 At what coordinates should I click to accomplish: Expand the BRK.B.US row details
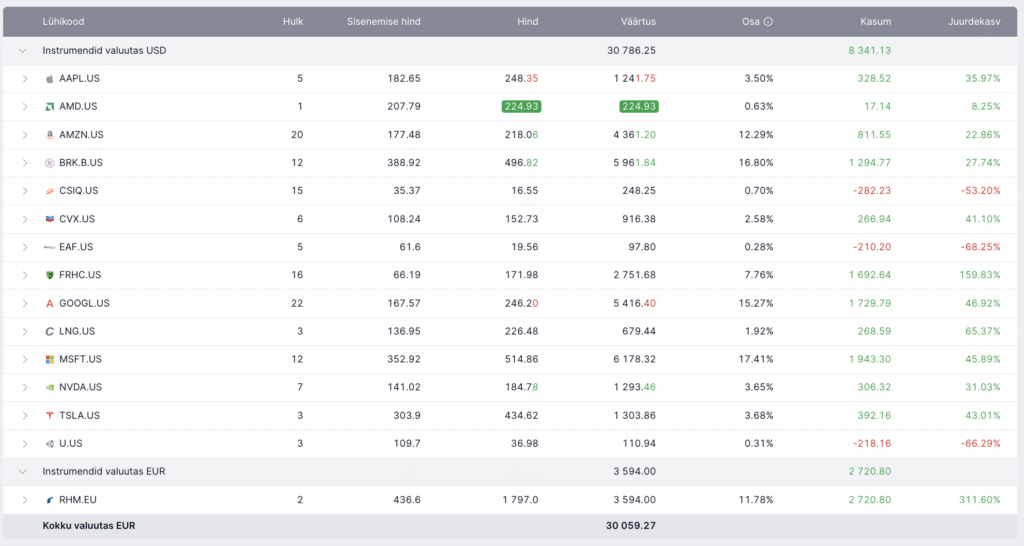click(x=25, y=162)
